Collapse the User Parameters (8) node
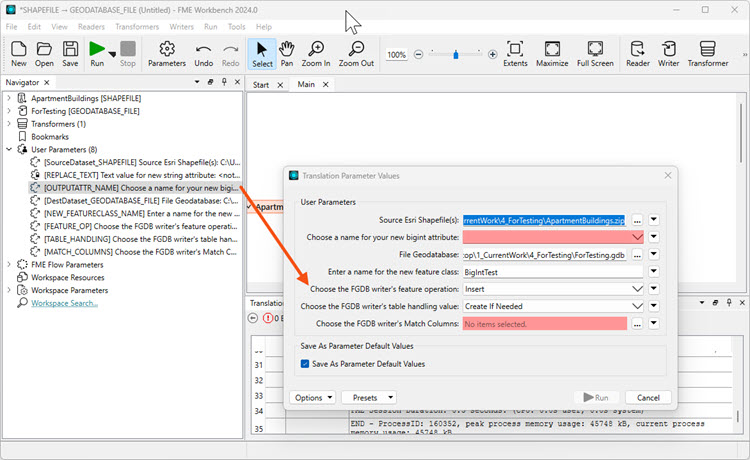Image resolution: width=750 pixels, height=460 pixels. [x=9, y=149]
